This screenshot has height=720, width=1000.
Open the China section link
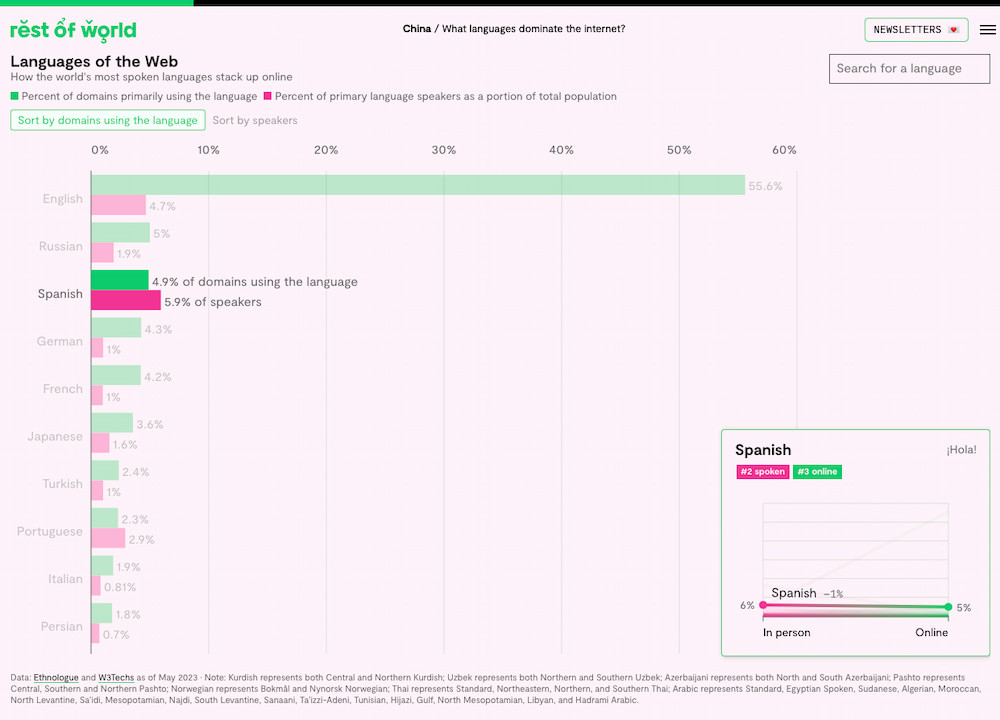pos(417,29)
